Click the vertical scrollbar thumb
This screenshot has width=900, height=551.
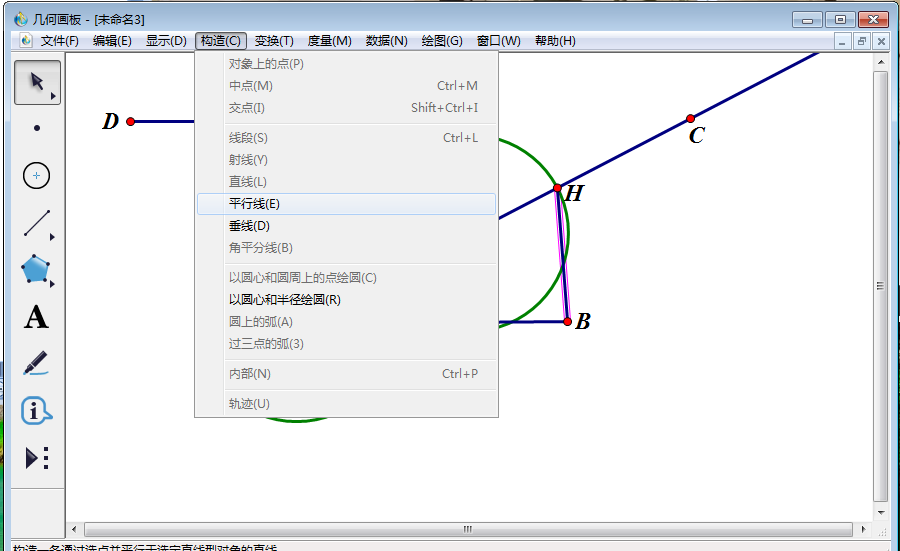click(881, 286)
